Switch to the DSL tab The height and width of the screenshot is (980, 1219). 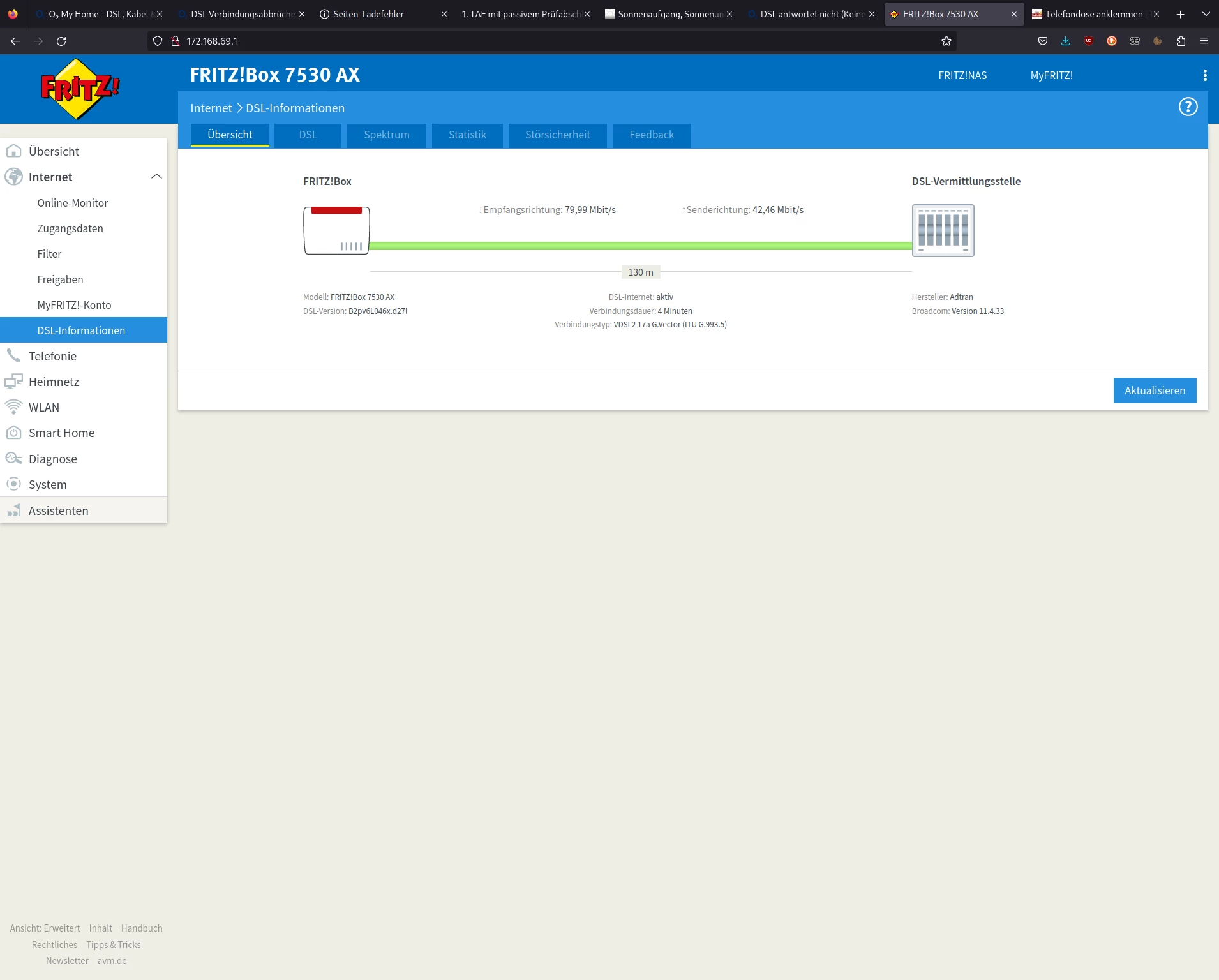(308, 135)
